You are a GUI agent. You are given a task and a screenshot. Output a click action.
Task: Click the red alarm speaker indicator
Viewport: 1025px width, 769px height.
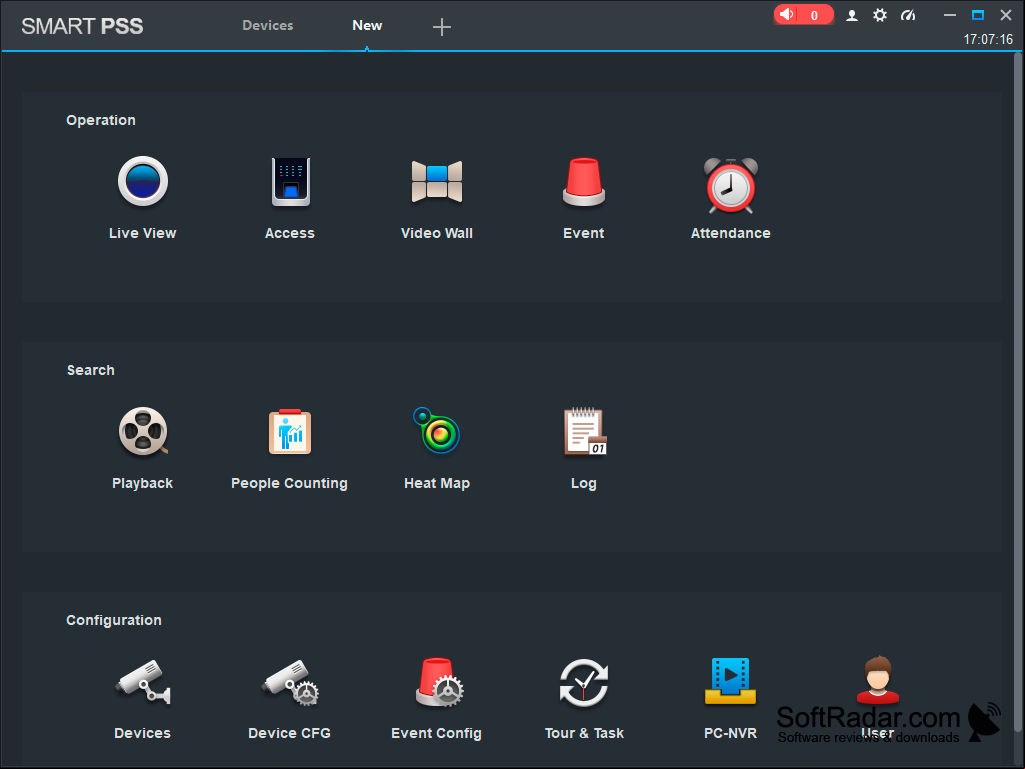[803, 14]
